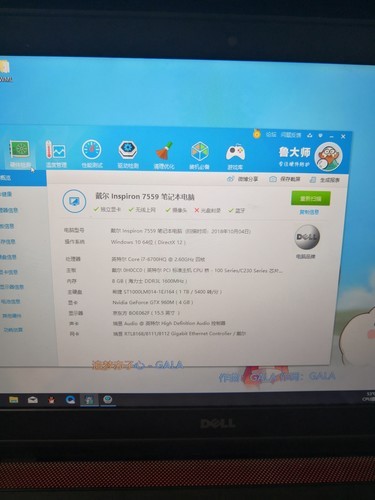Image resolution: width=375 pixels, height=500 pixels.
Task: Click the 'BOE062F' 15.5-inch display value
Action: 146,313
